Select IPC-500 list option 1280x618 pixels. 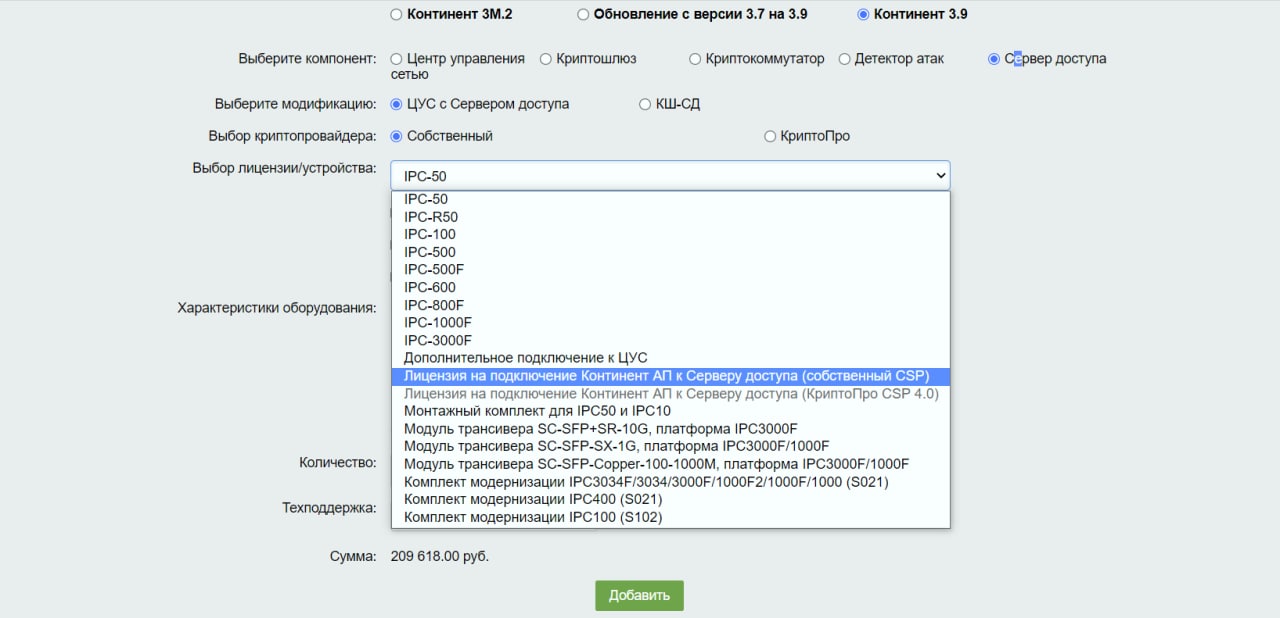point(670,252)
